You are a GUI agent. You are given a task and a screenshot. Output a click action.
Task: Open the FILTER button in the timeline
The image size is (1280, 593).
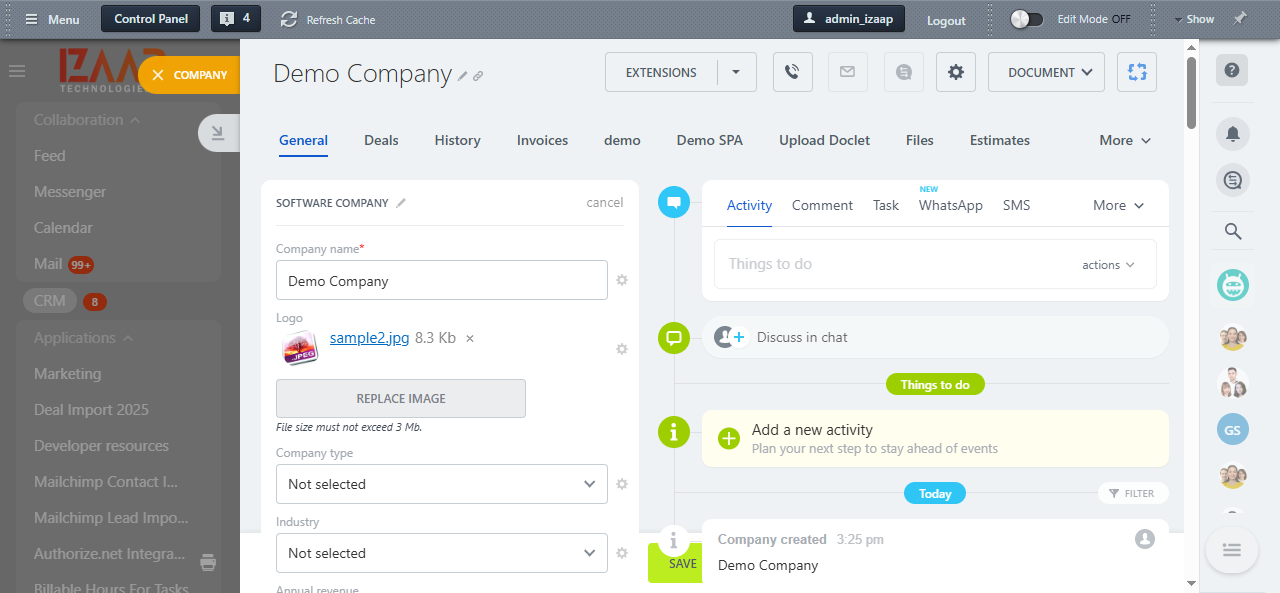click(x=1132, y=493)
